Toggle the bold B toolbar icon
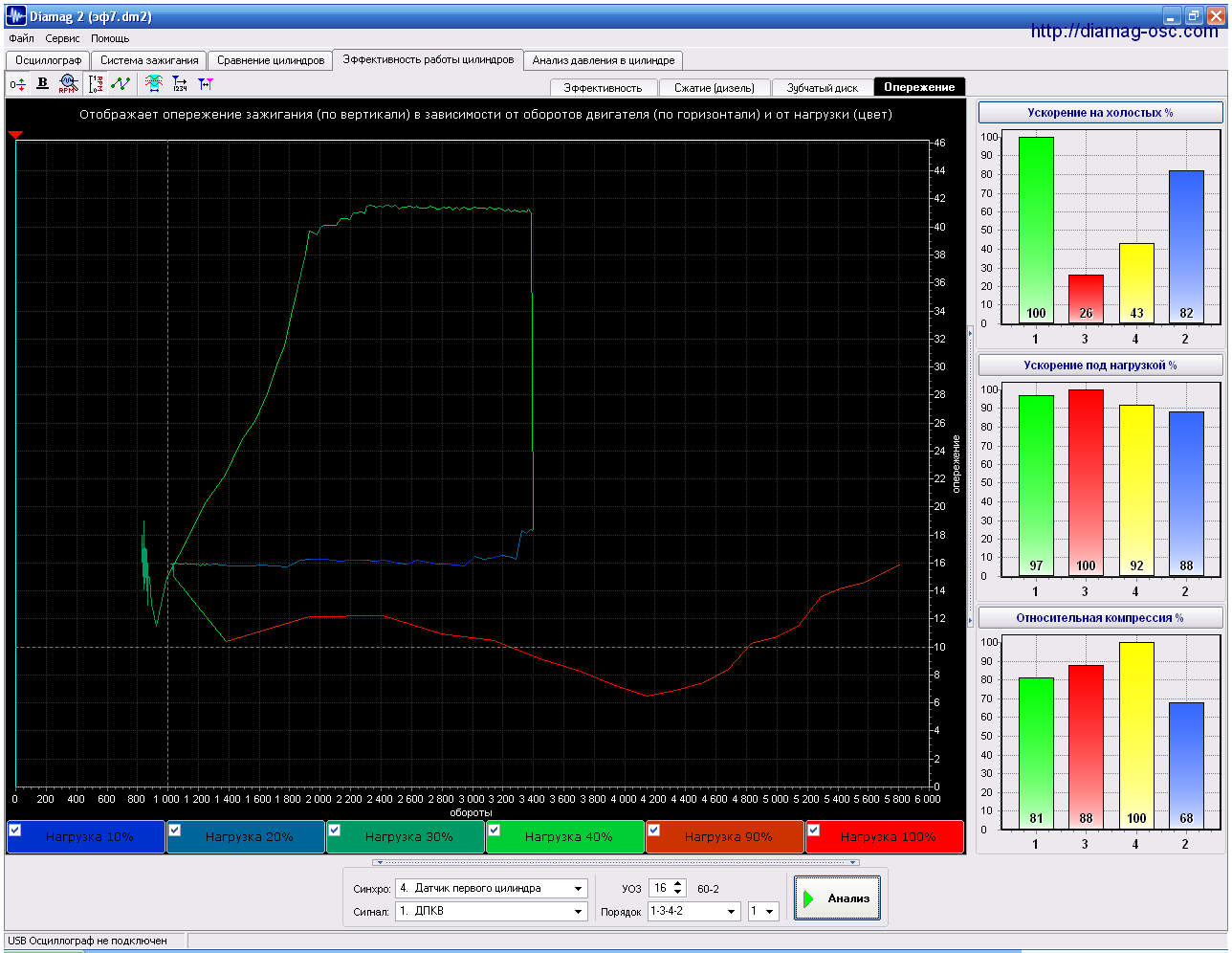This screenshot has height=953, width=1232. pos(42,84)
